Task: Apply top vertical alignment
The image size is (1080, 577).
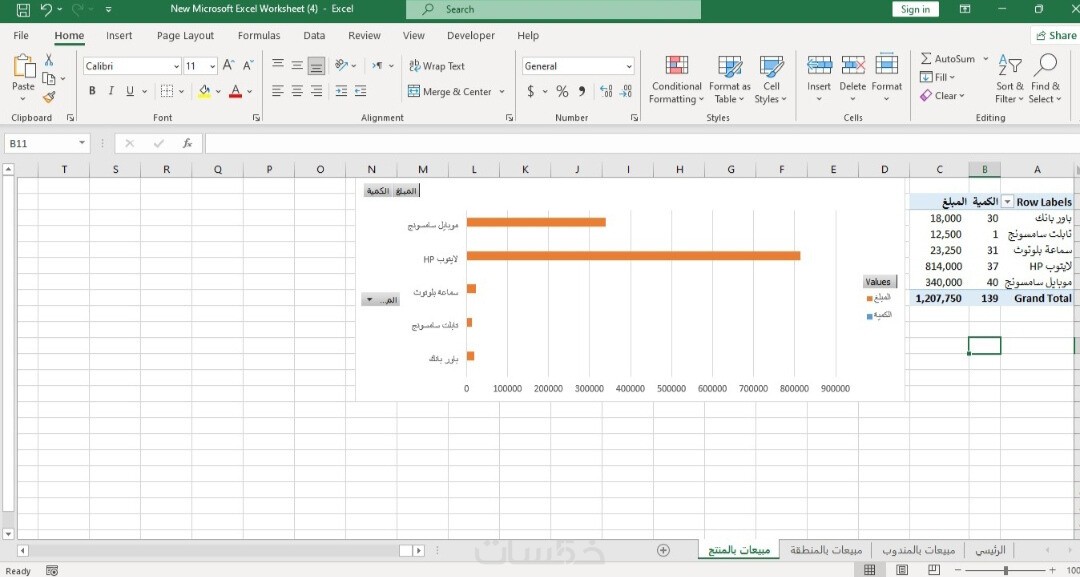Action: 278,65
